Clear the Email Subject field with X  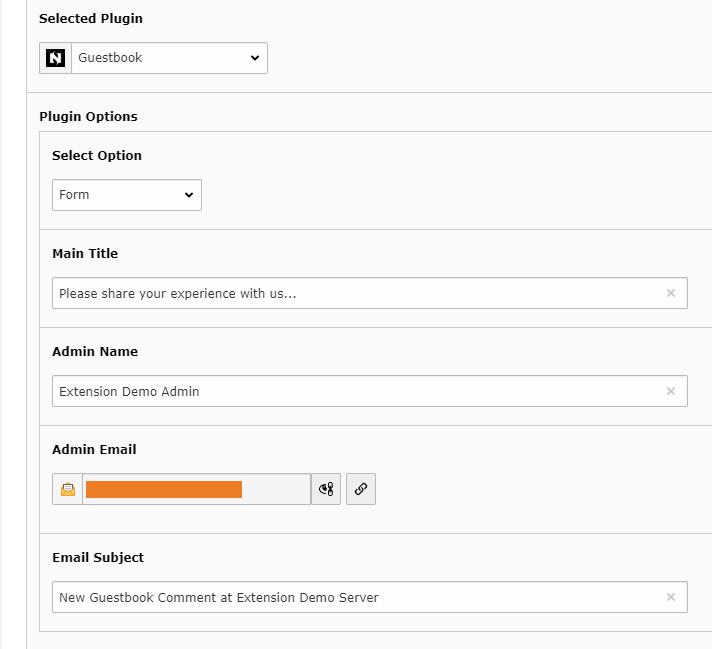click(671, 597)
